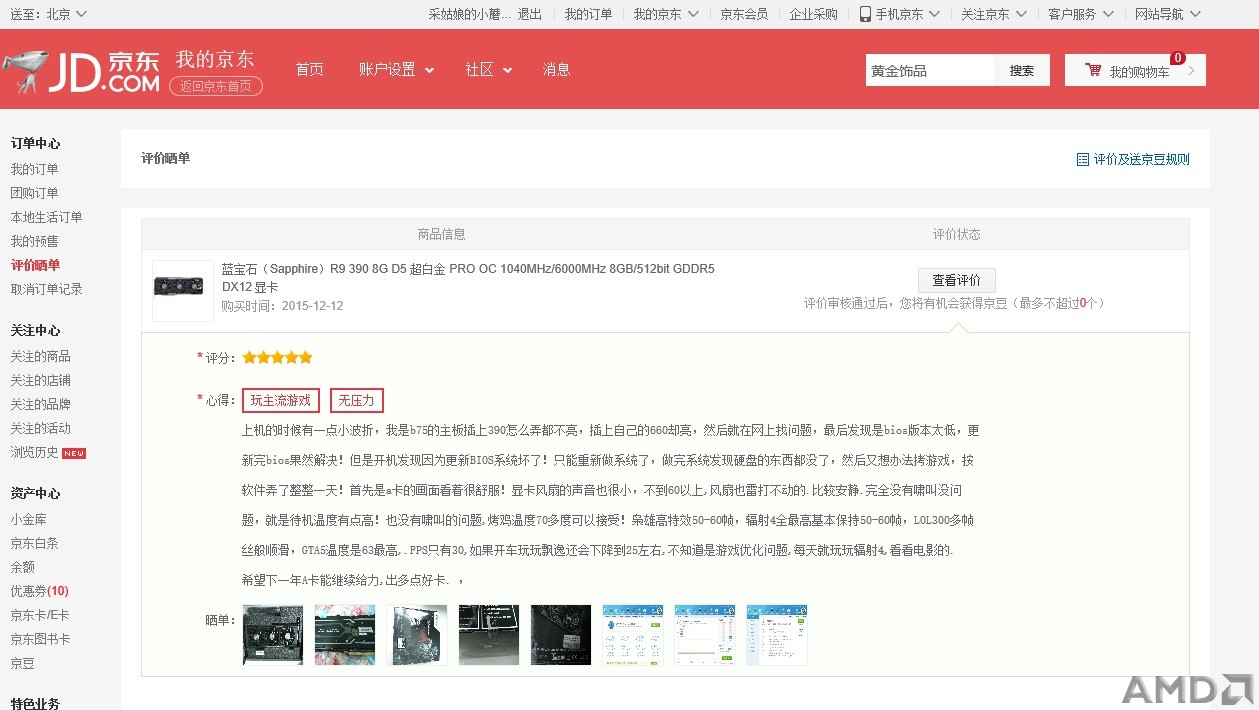Viewport: 1259px width, 710px height.
Task: Click the JD.com logo
Action: pos(81,71)
